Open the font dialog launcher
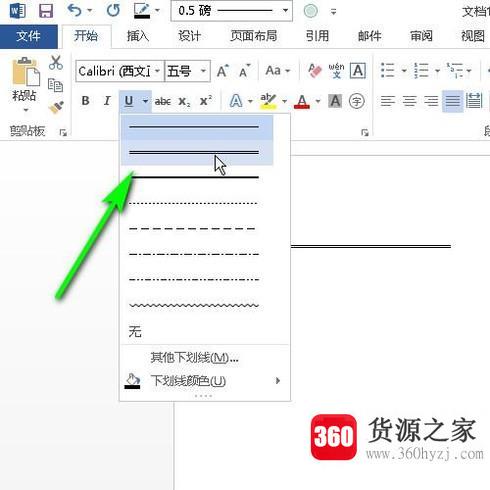Viewport: 490px width, 490px height. click(365, 133)
